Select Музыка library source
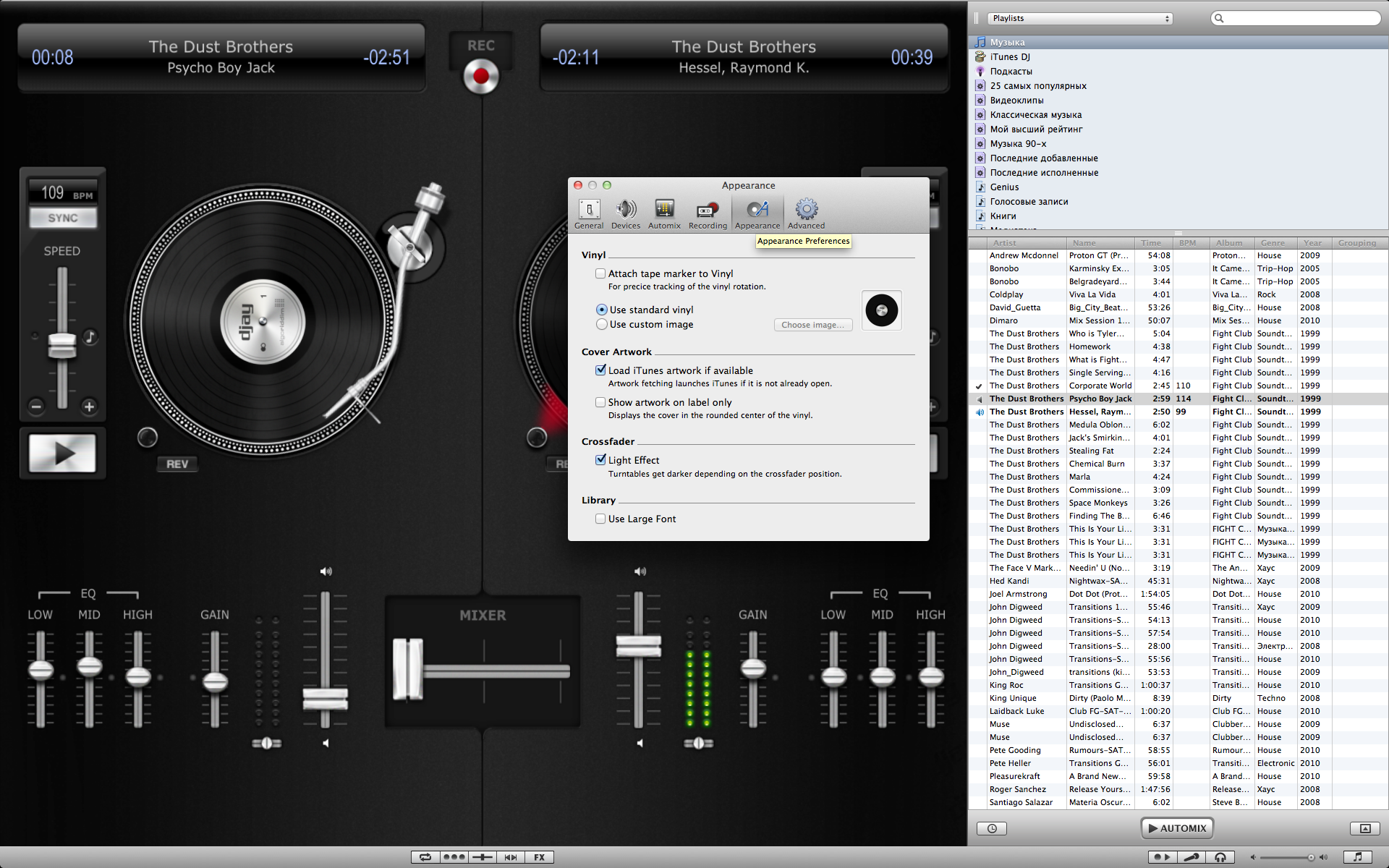 coord(1178,43)
